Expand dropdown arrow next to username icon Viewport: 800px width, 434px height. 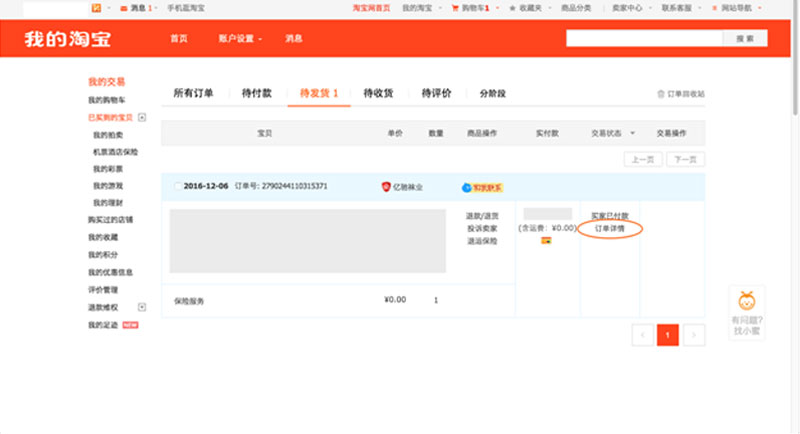(109, 8)
